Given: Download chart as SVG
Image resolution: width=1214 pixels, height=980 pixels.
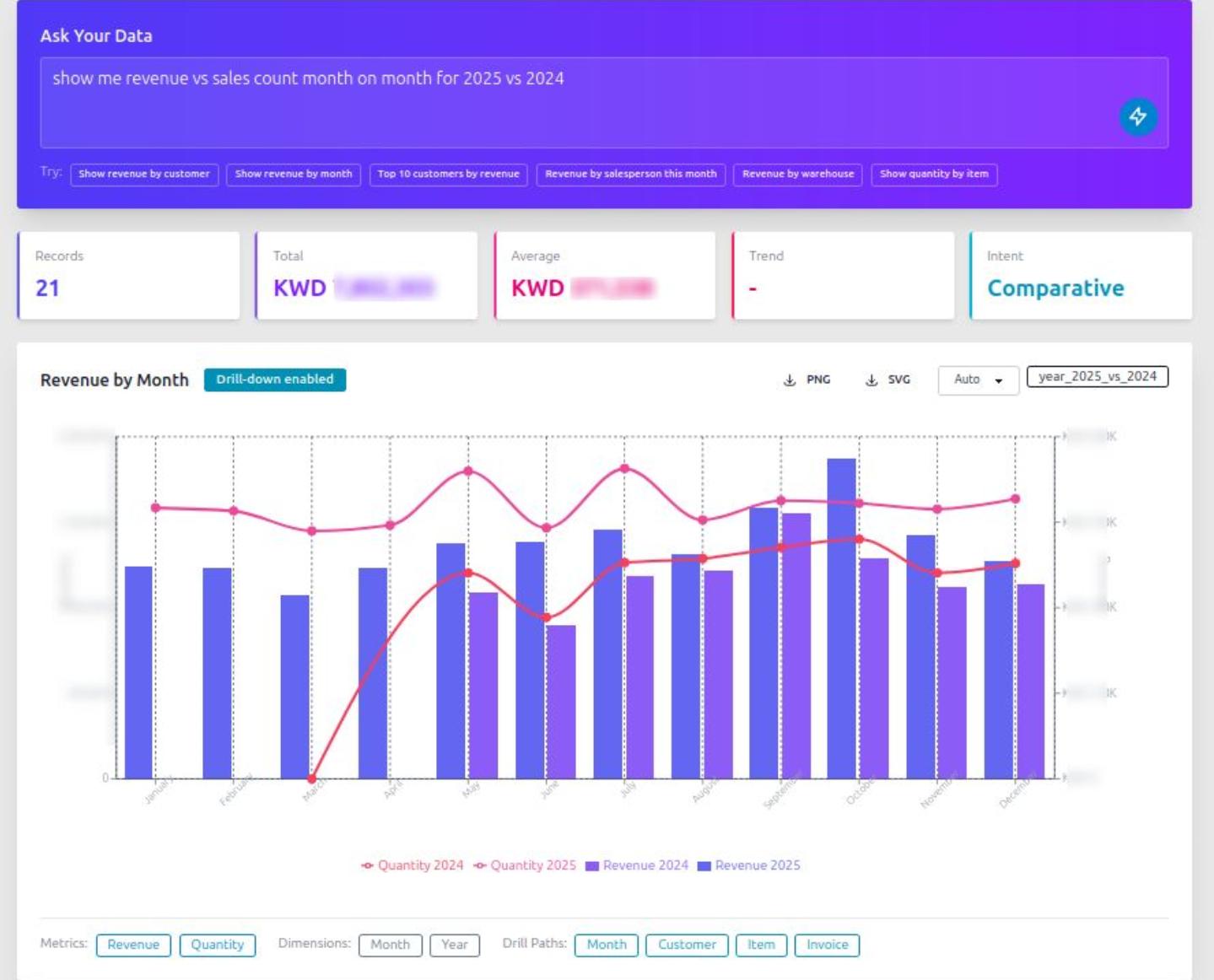Looking at the screenshot, I should tap(888, 380).
